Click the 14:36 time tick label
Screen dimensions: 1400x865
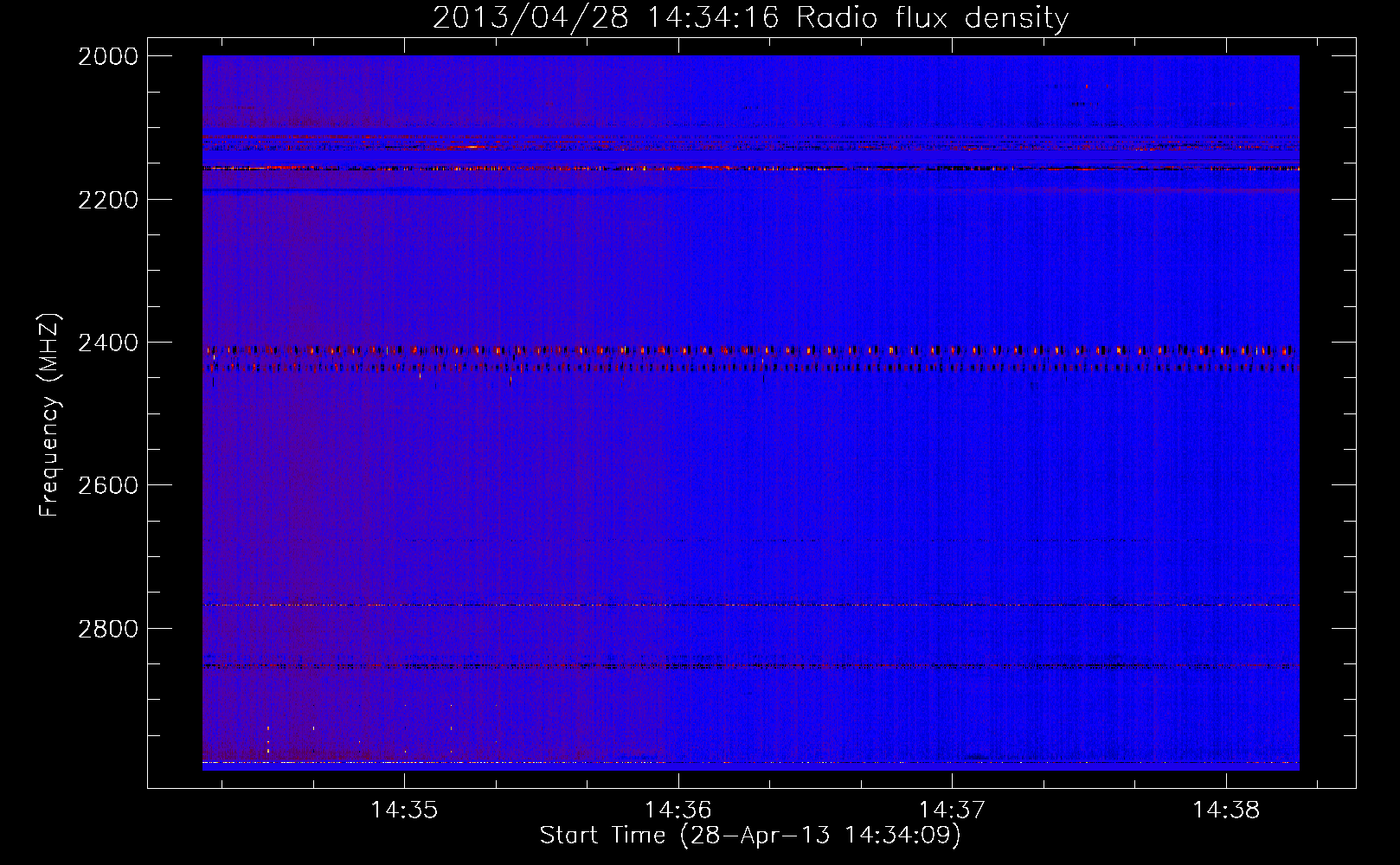pos(678,811)
